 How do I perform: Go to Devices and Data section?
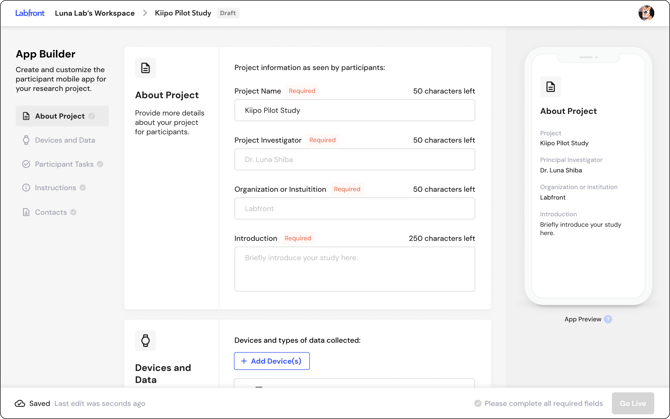(65, 140)
